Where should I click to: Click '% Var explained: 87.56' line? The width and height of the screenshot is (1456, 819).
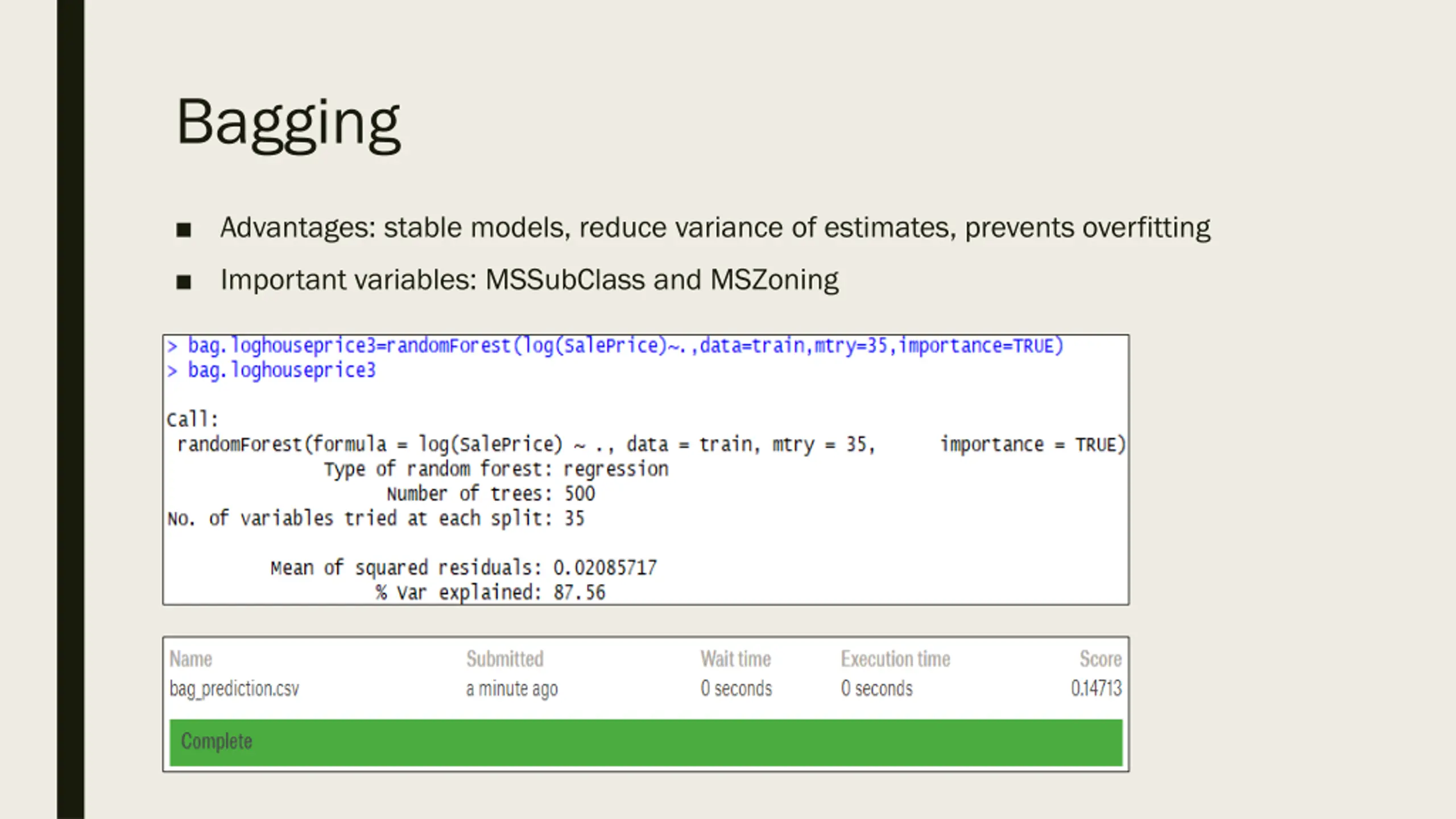point(490,593)
